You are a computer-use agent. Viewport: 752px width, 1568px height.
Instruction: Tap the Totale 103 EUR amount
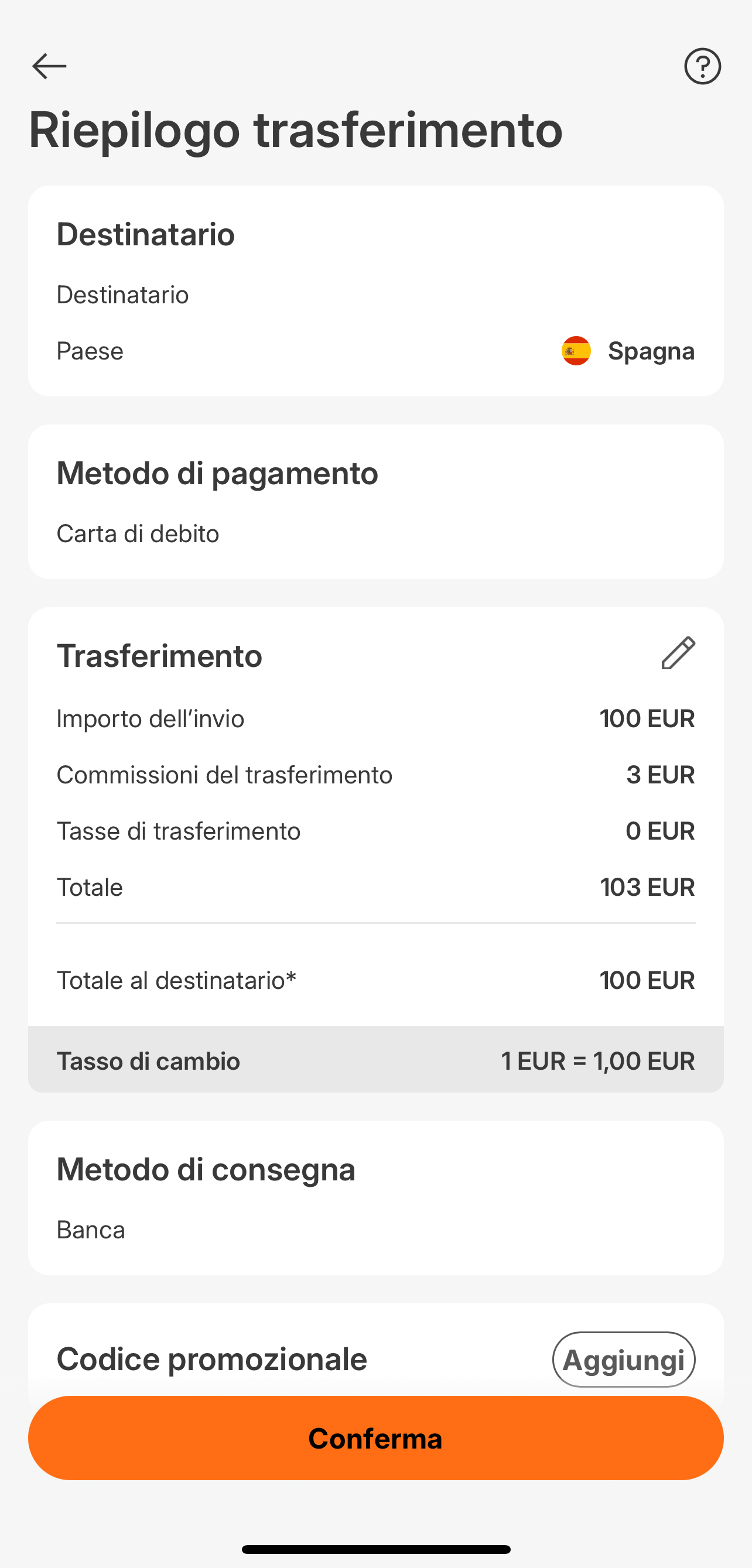point(647,888)
